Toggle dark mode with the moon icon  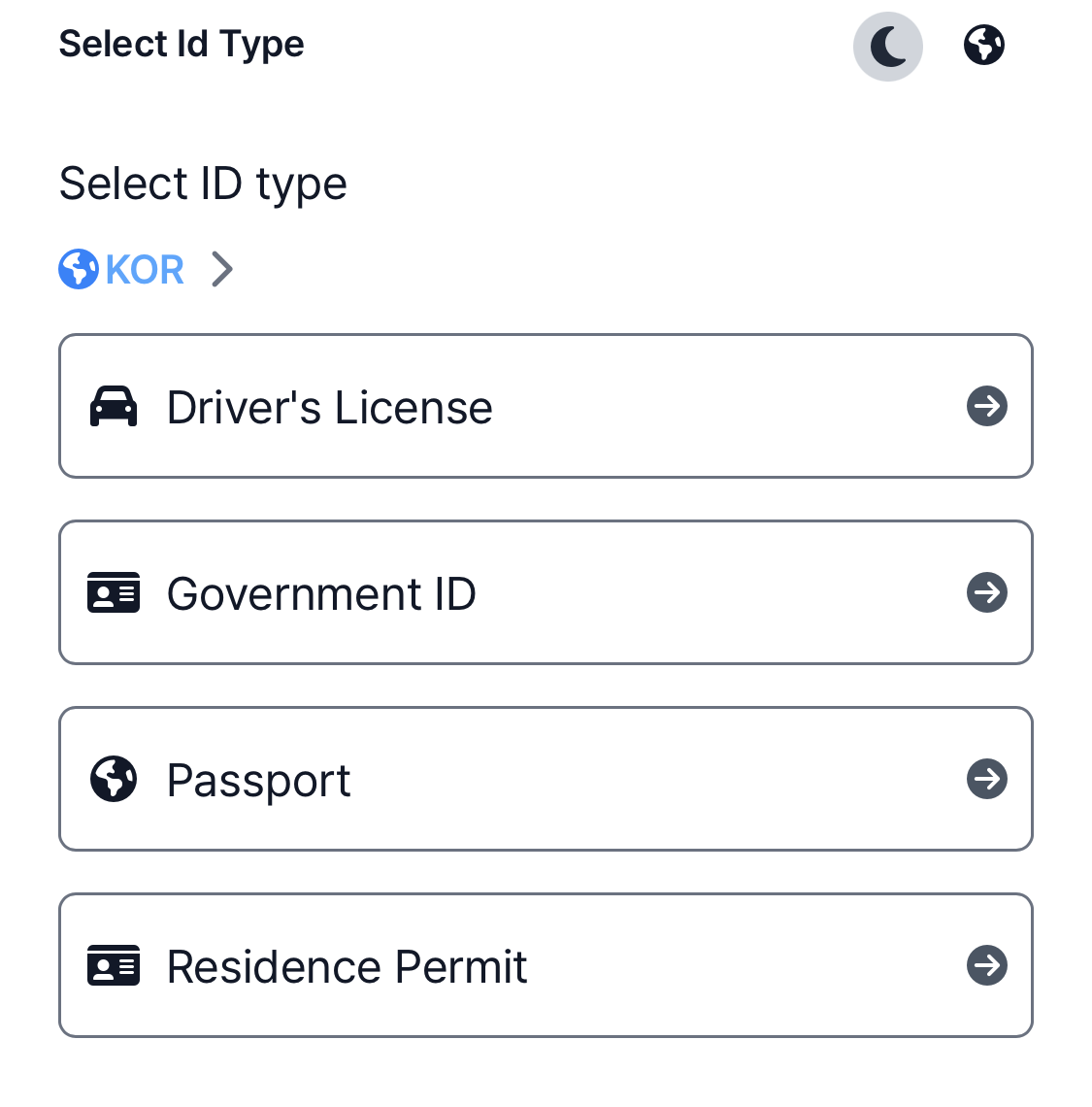887,47
